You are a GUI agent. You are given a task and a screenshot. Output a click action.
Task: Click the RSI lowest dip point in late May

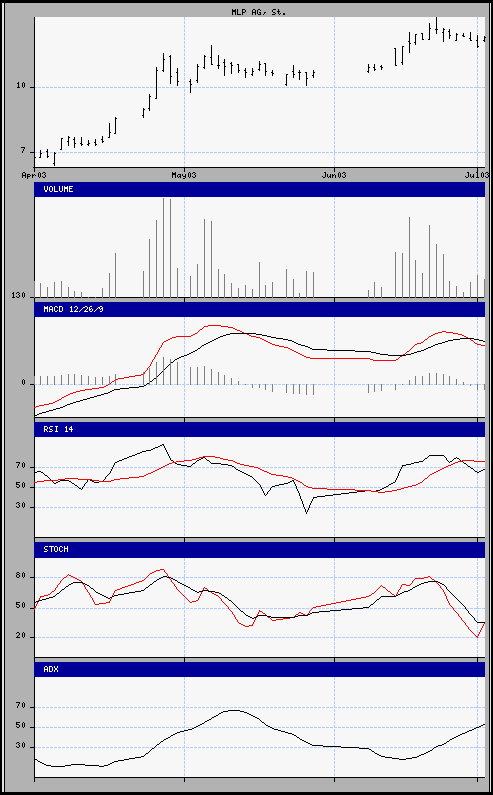(306, 513)
